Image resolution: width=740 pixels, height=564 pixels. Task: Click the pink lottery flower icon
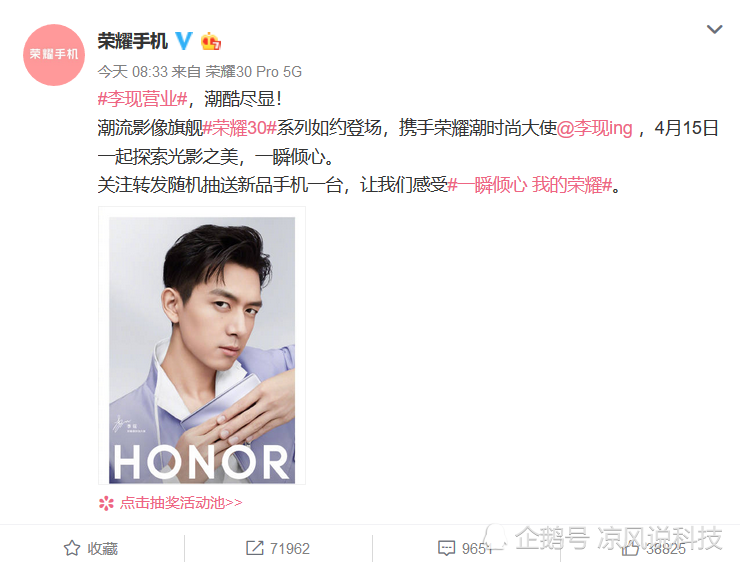(x=106, y=503)
